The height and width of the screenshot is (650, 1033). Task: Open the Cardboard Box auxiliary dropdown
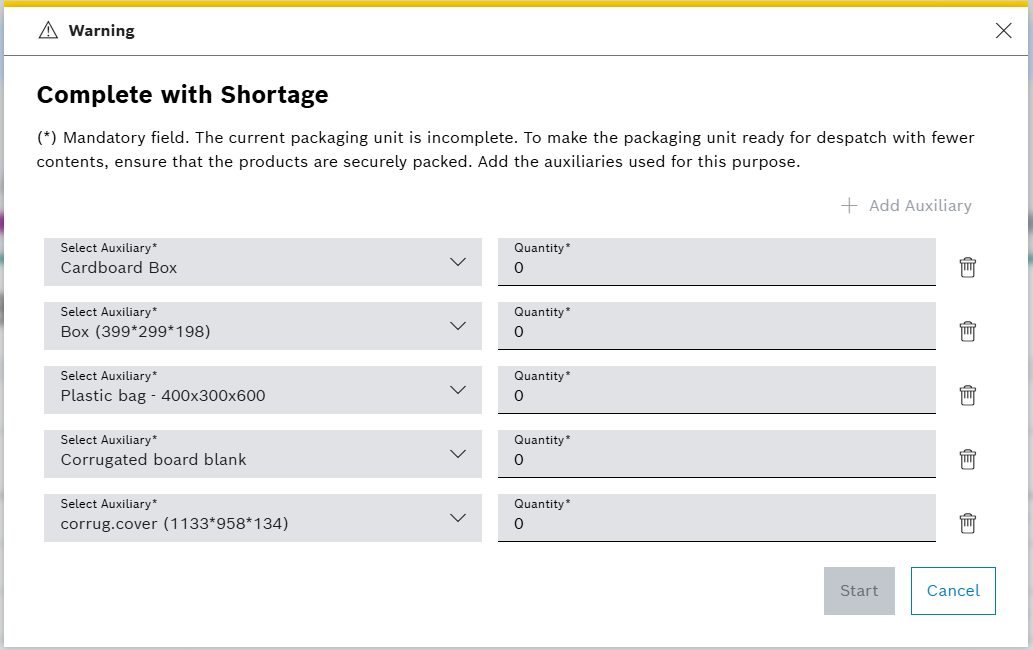(262, 262)
